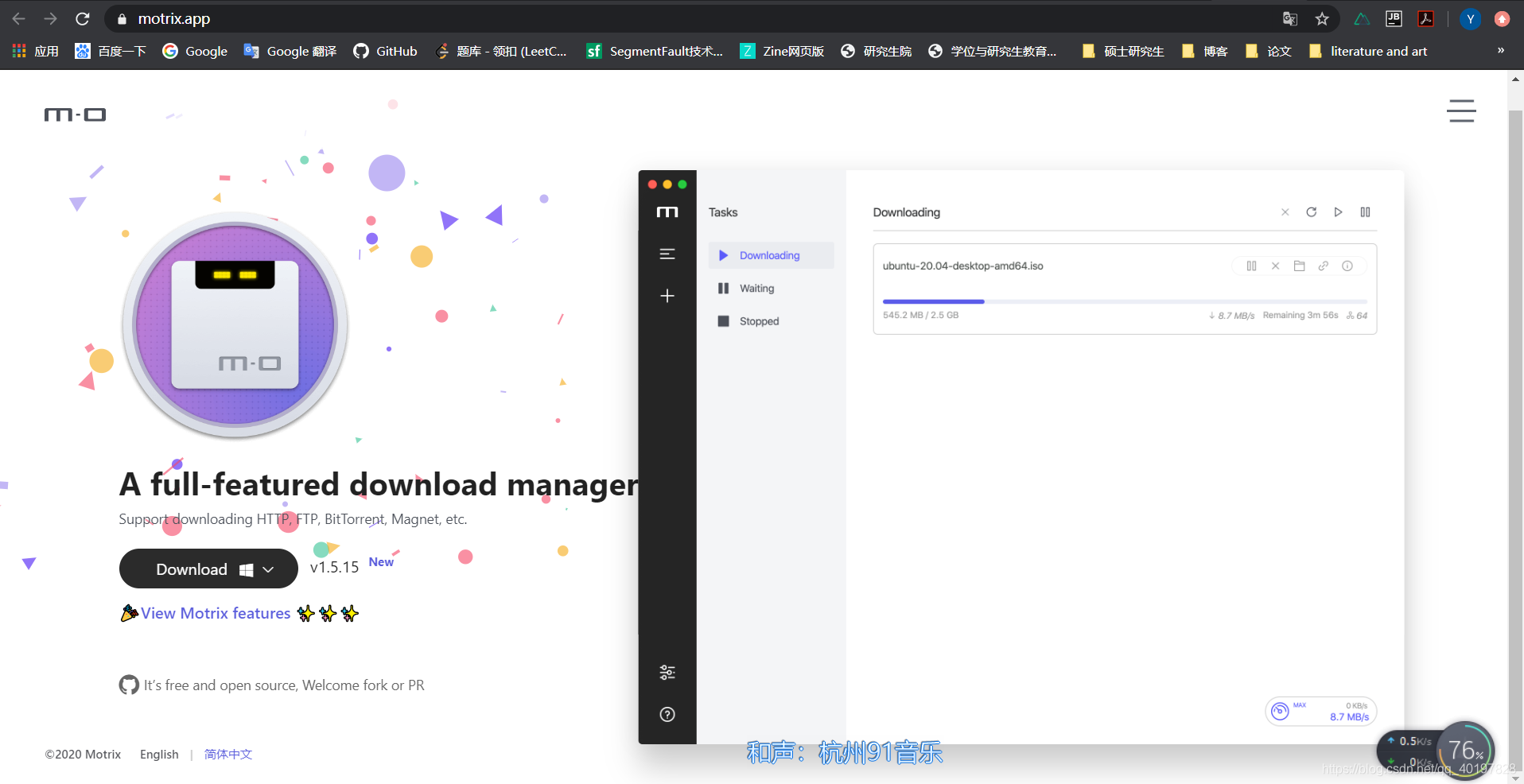Switch language to 简体中文
The height and width of the screenshot is (784, 1524).
[x=228, y=755]
